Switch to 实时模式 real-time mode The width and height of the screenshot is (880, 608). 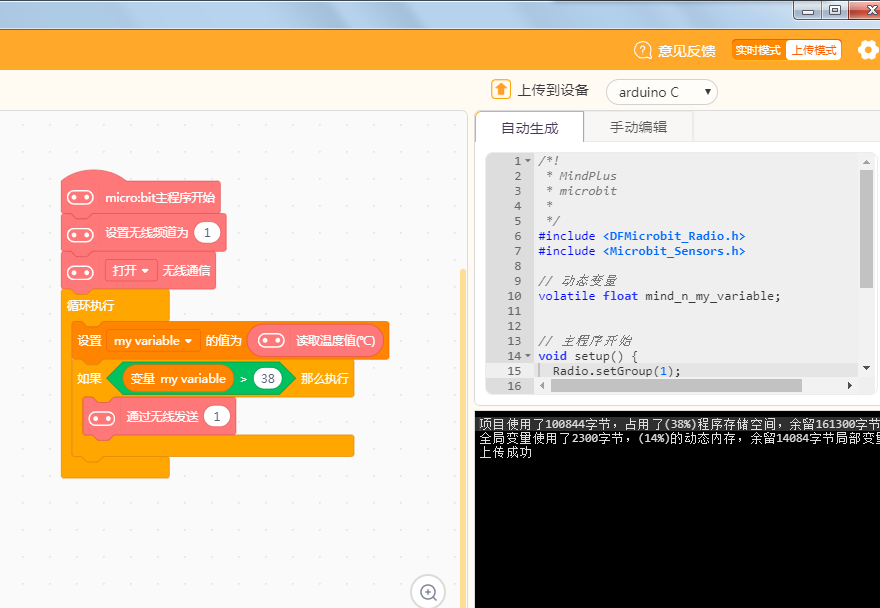coord(758,50)
